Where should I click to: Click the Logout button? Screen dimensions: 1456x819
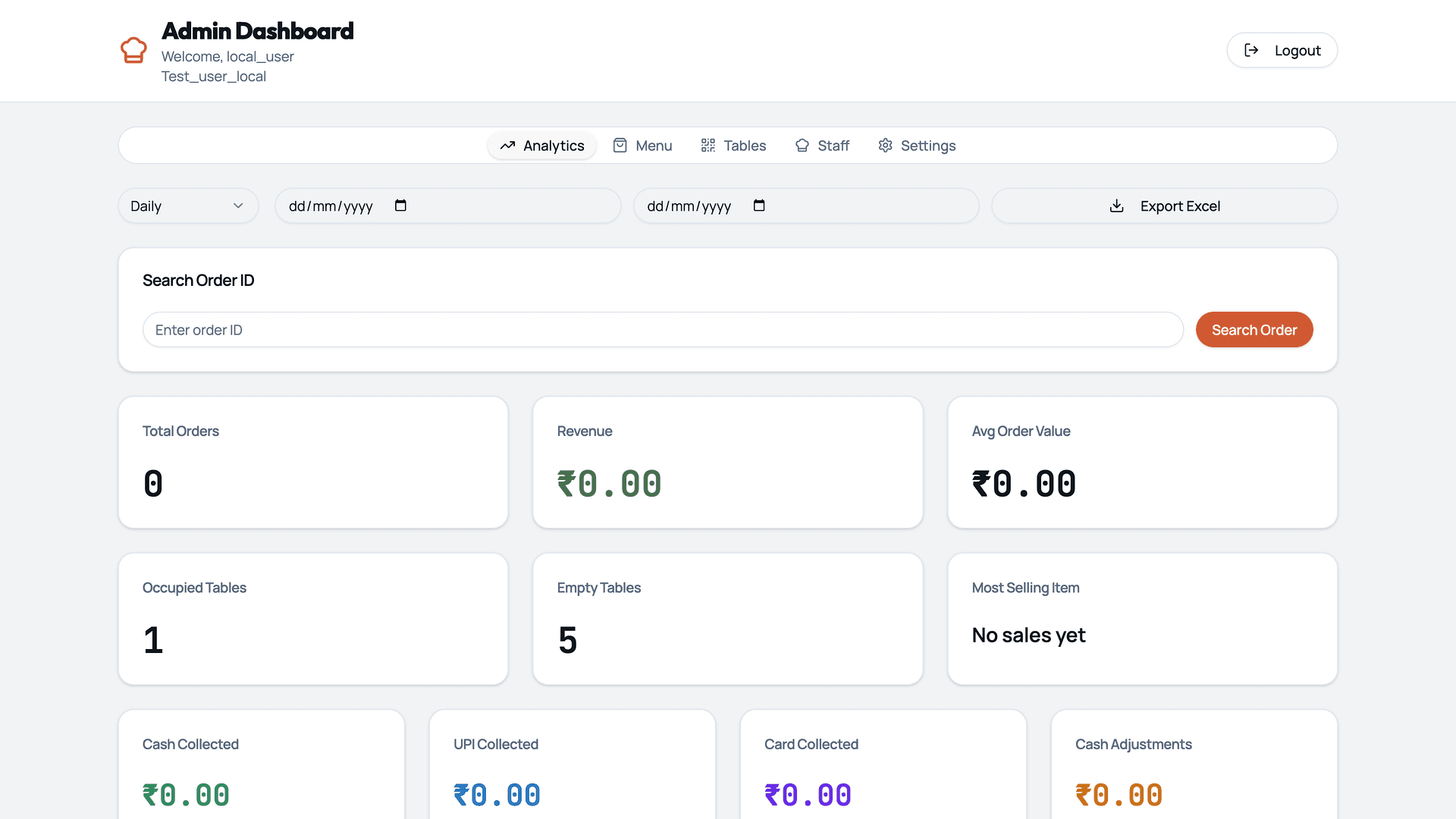click(1282, 50)
